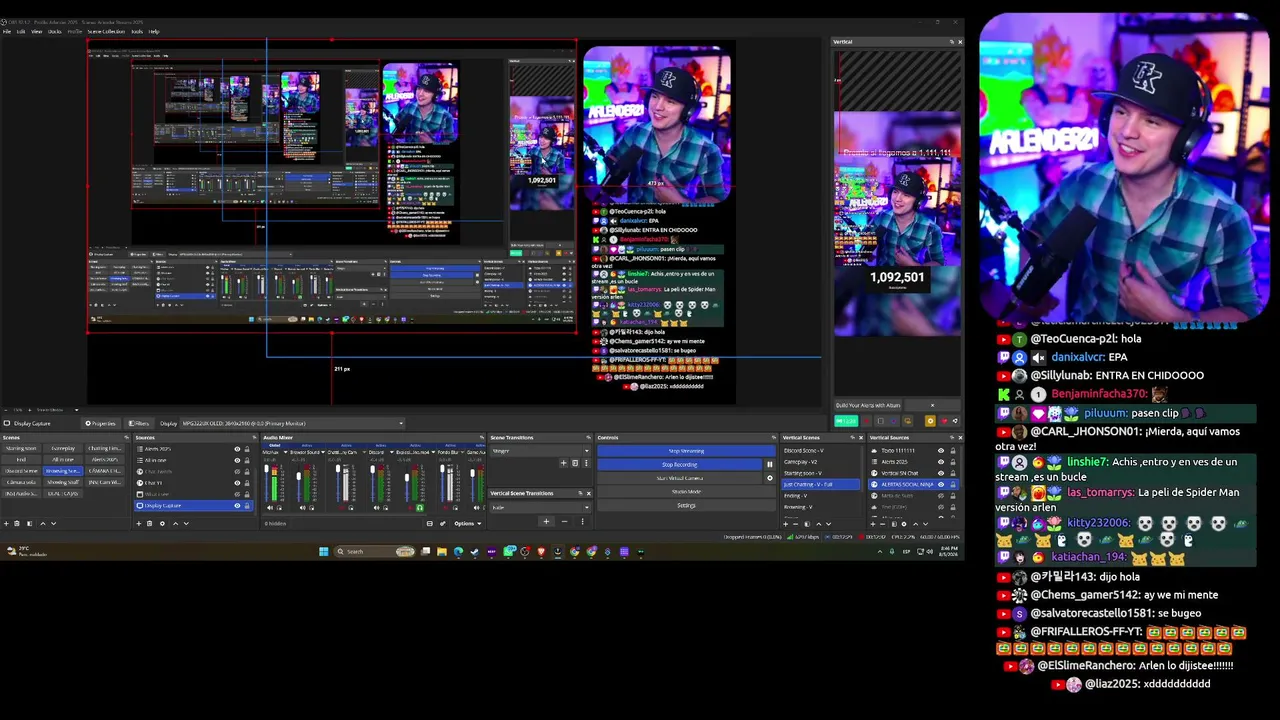Toggle lock on Display Capture source

[247, 506]
